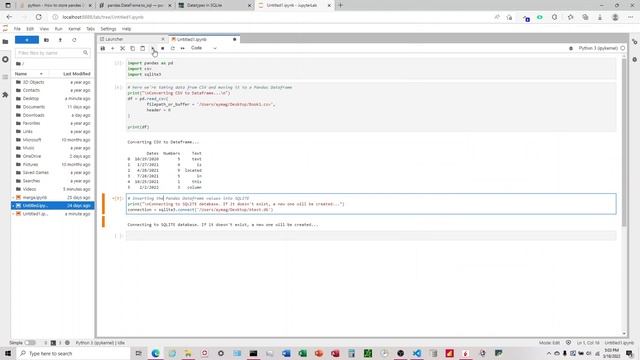Close the Launcher tab
The width and height of the screenshot is (640, 360).
(x=163, y=39)
